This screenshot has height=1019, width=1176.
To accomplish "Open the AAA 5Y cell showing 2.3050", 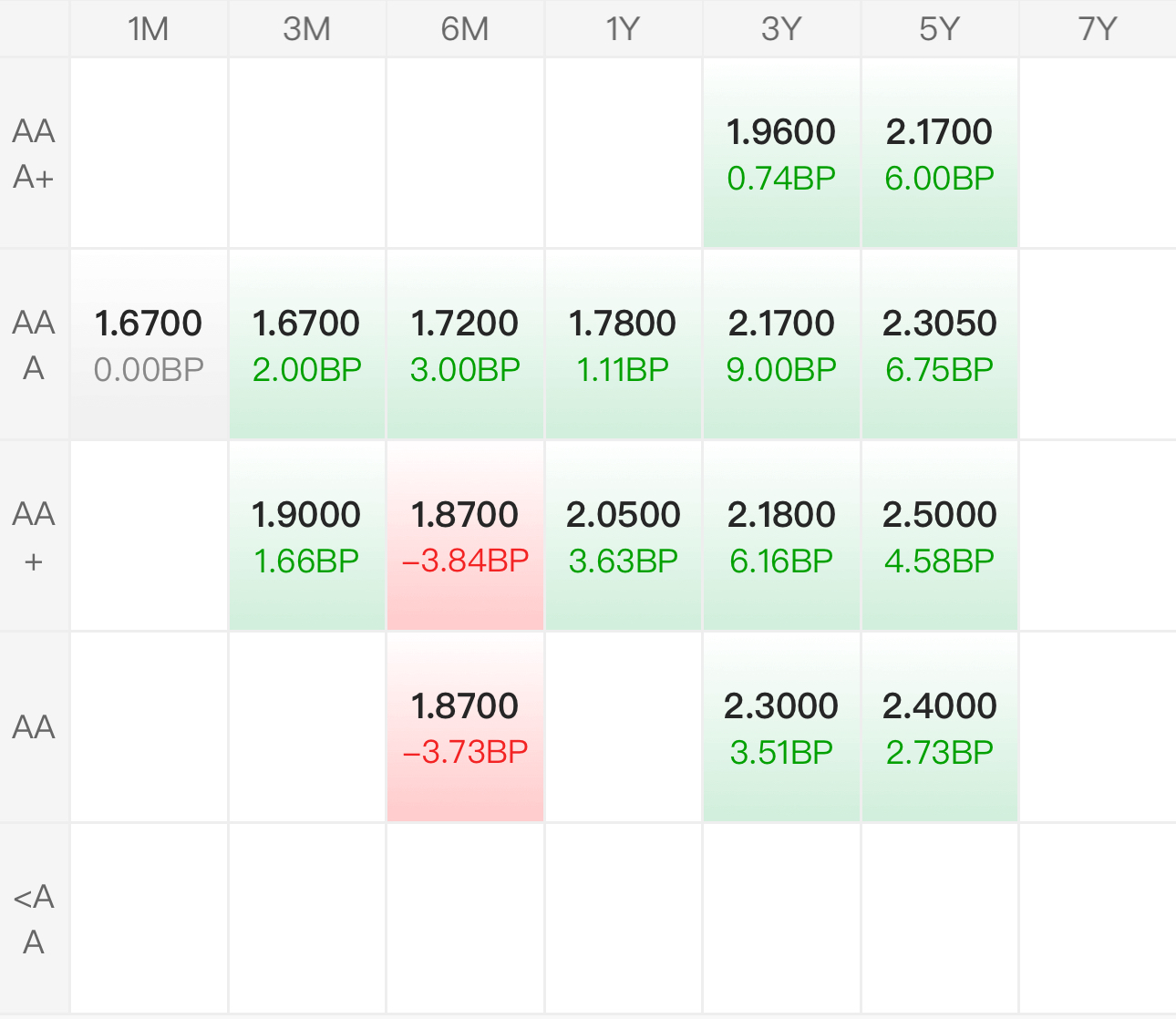I will pyautogui.click(x=940, y=345).
